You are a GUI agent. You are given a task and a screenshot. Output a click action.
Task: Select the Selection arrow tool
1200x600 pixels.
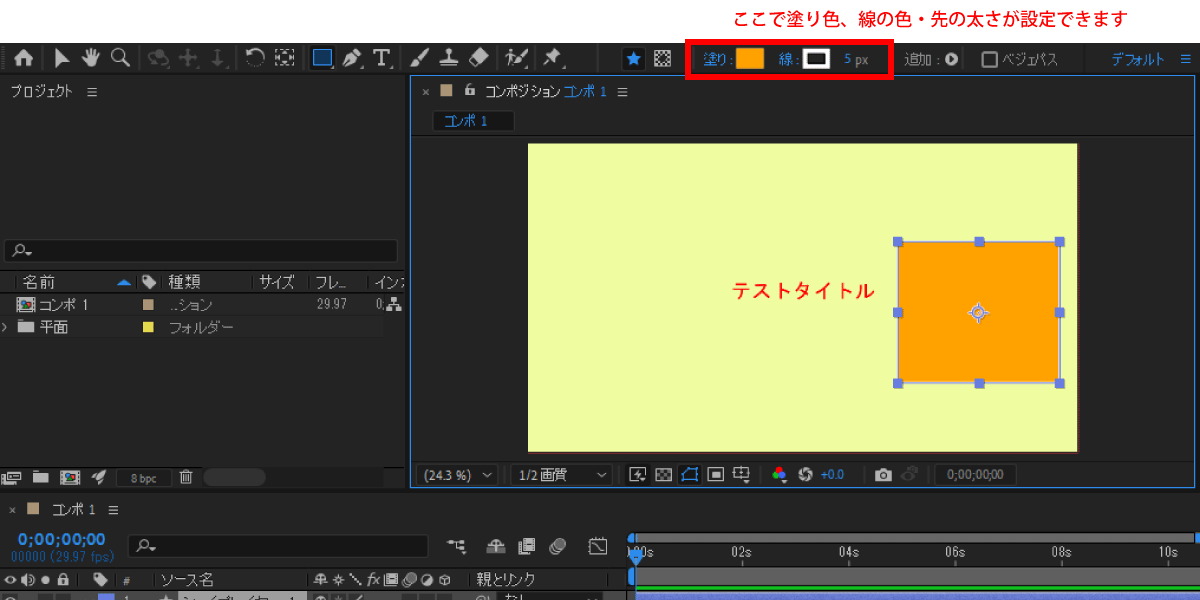[x=61, y=58]
